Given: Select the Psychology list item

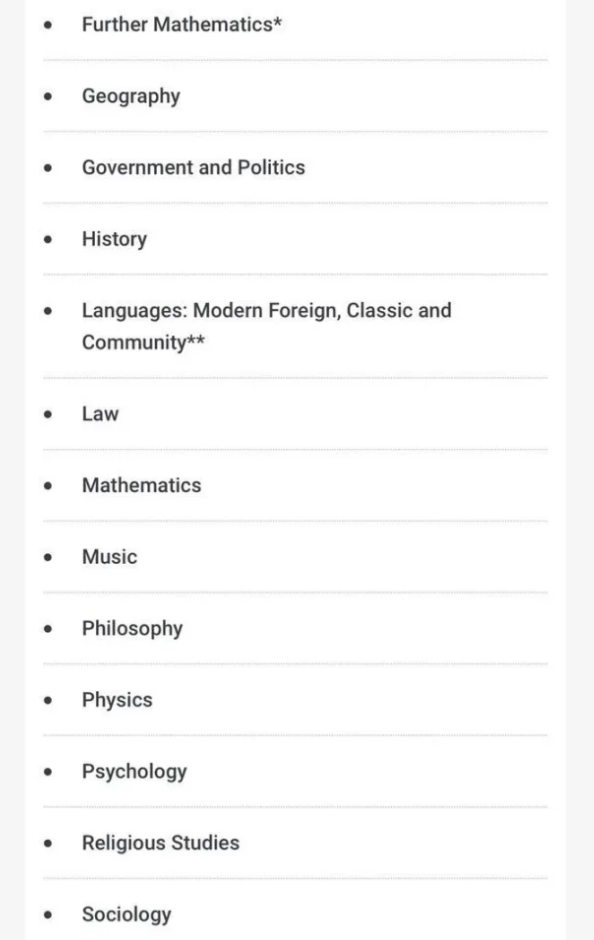Looking at the screenshot, I should click(134, 772).
